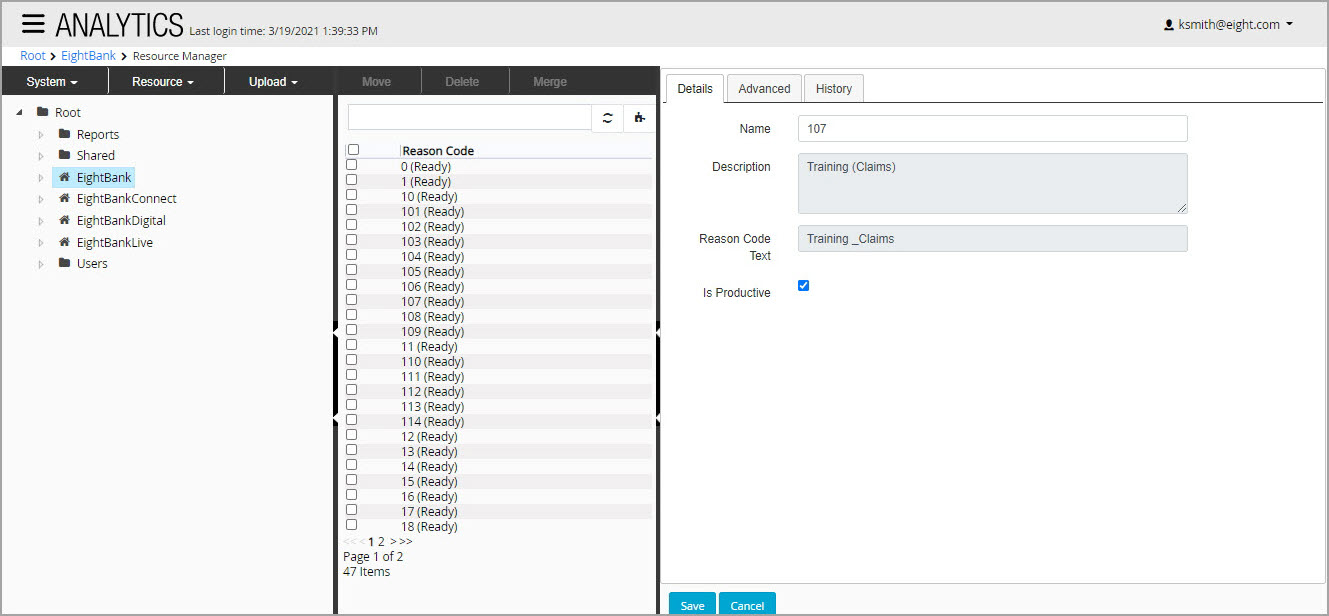Click the Reason Code column header

click(x=438, y=151)
